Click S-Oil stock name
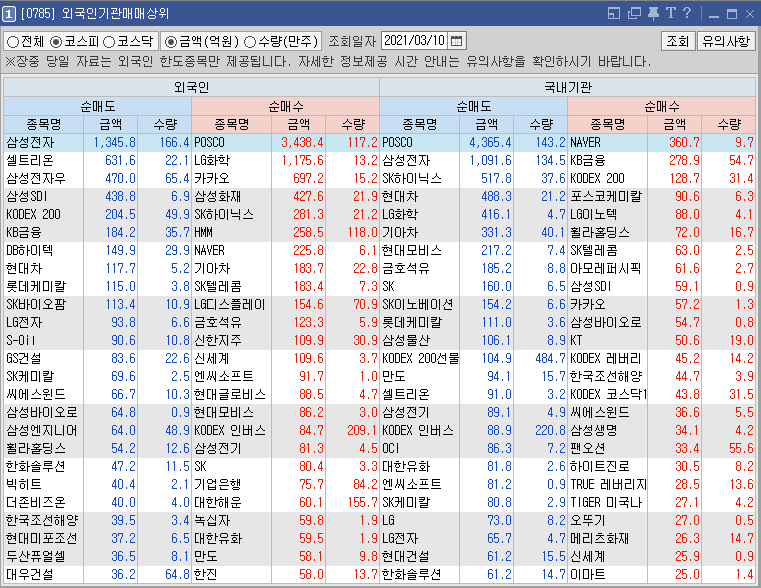761x588 pixels. [x=21, y=341]
